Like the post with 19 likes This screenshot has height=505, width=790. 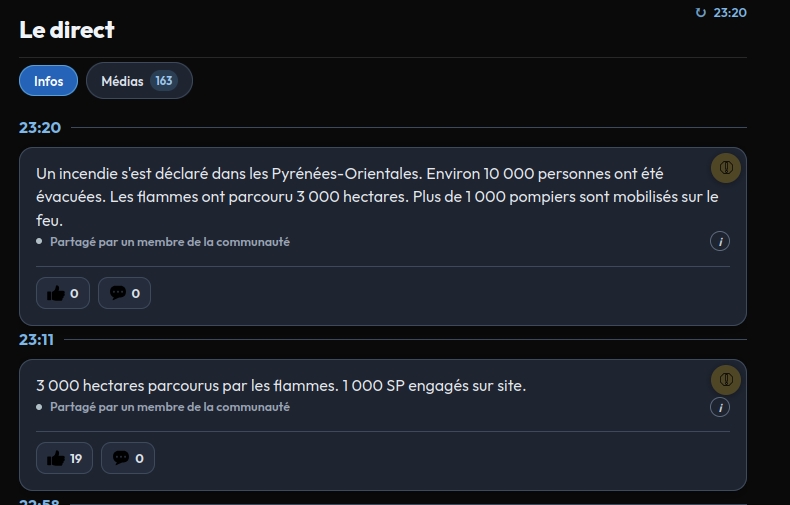click(64, 458)
